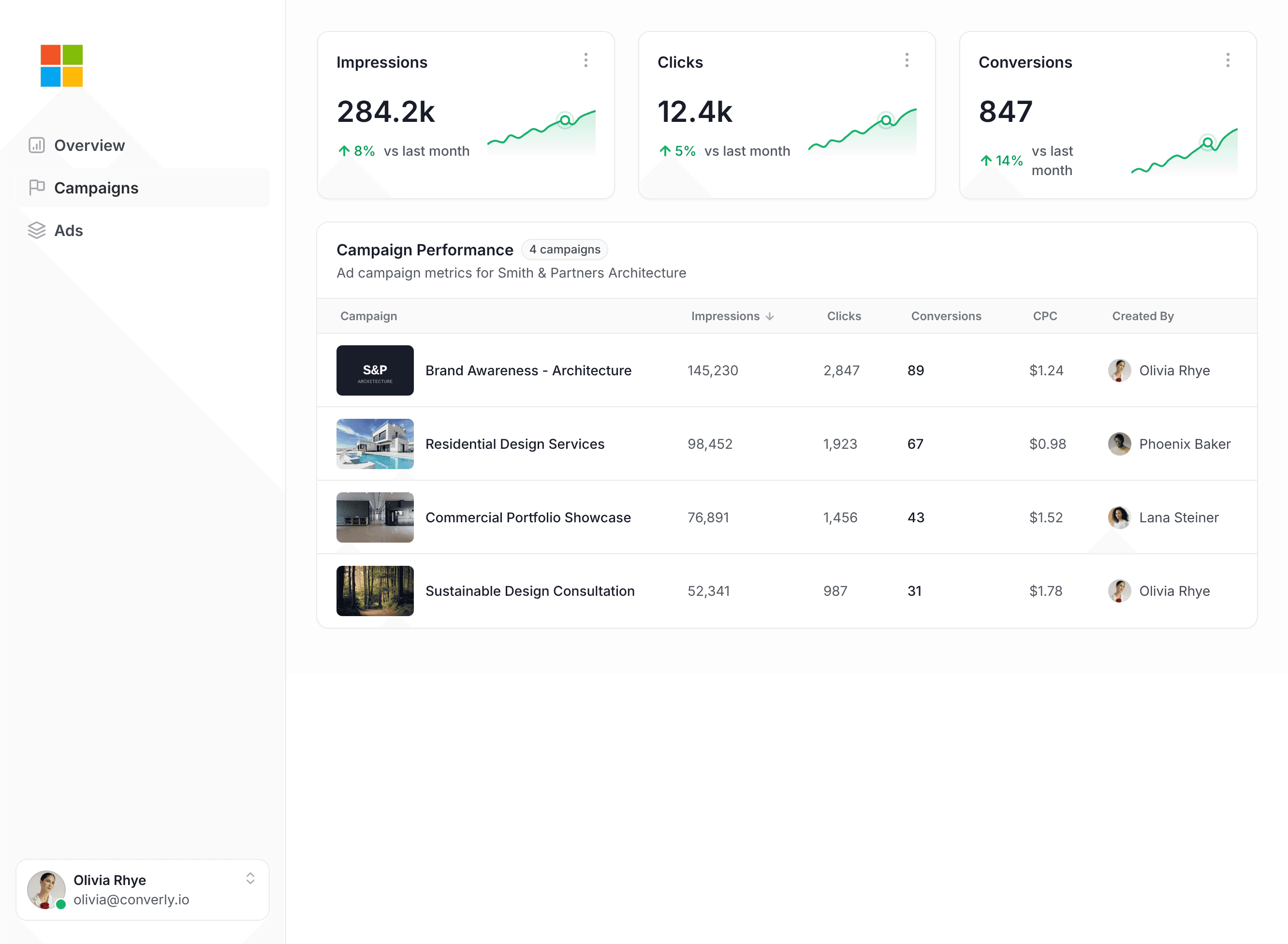Viewport: 1288px width, 944px height.
Task: Open the Impressions card three-dot menu
Action: coord(585,60)
